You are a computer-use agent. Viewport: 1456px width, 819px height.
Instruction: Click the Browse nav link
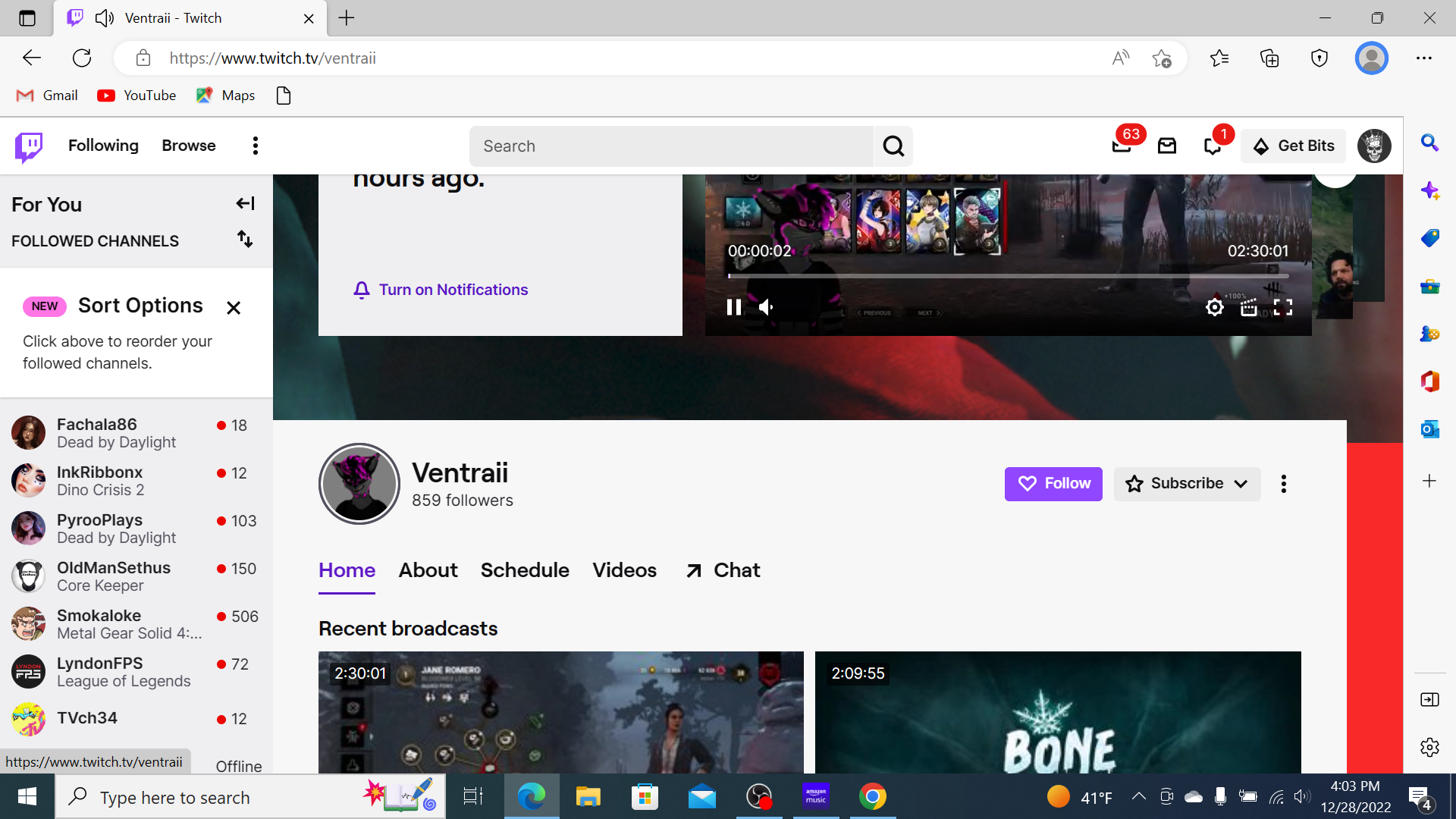[188, 146]
